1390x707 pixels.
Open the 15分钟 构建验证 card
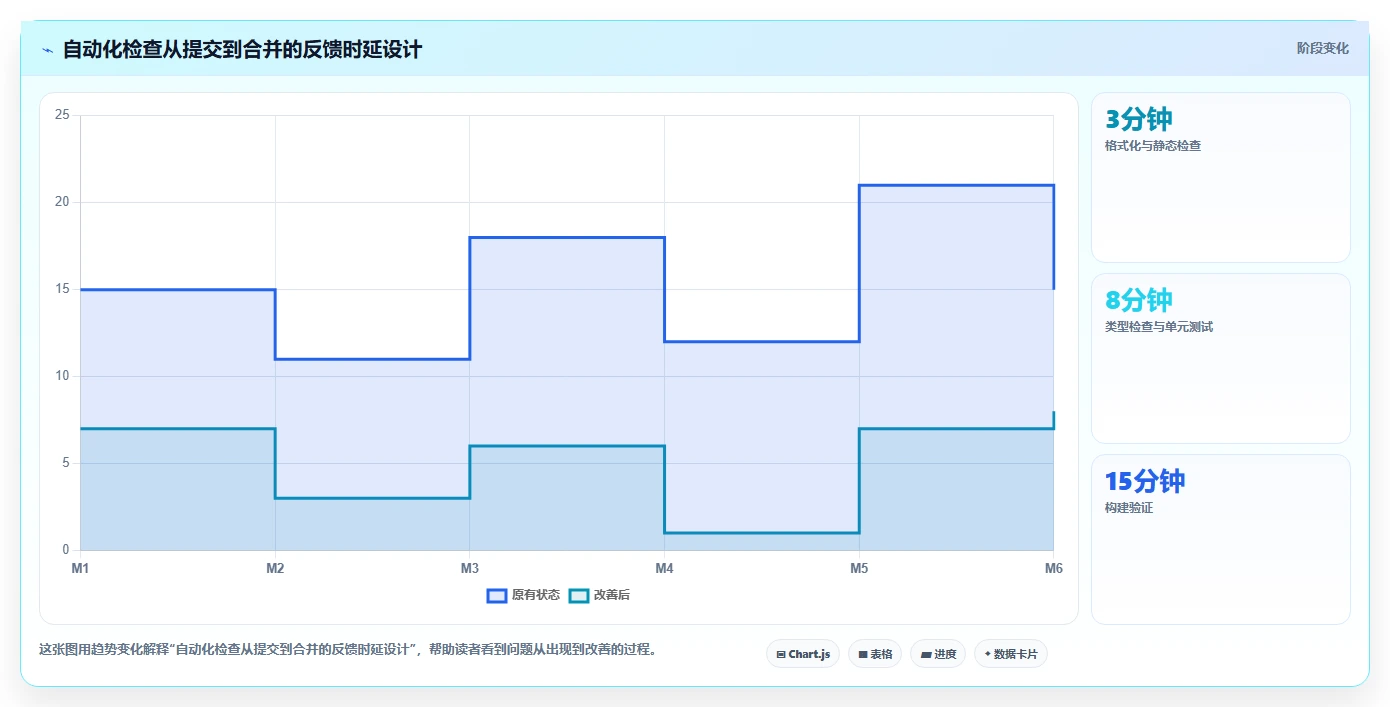coord(1221,539)
